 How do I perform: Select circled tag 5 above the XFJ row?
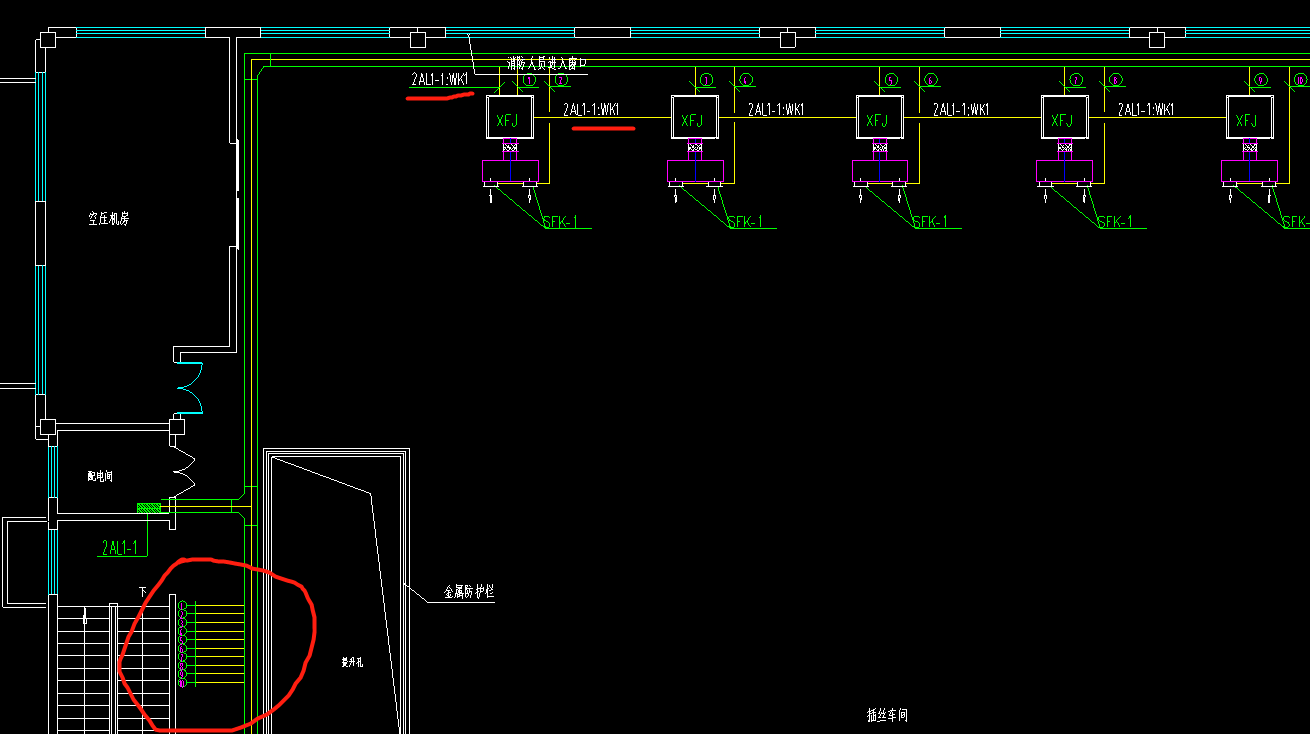click(x=892, y=80)
